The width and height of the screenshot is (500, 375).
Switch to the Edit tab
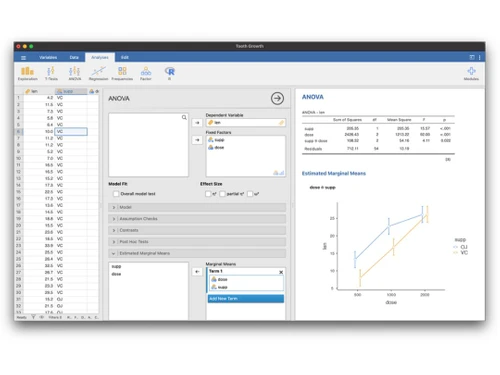point(125,57)
